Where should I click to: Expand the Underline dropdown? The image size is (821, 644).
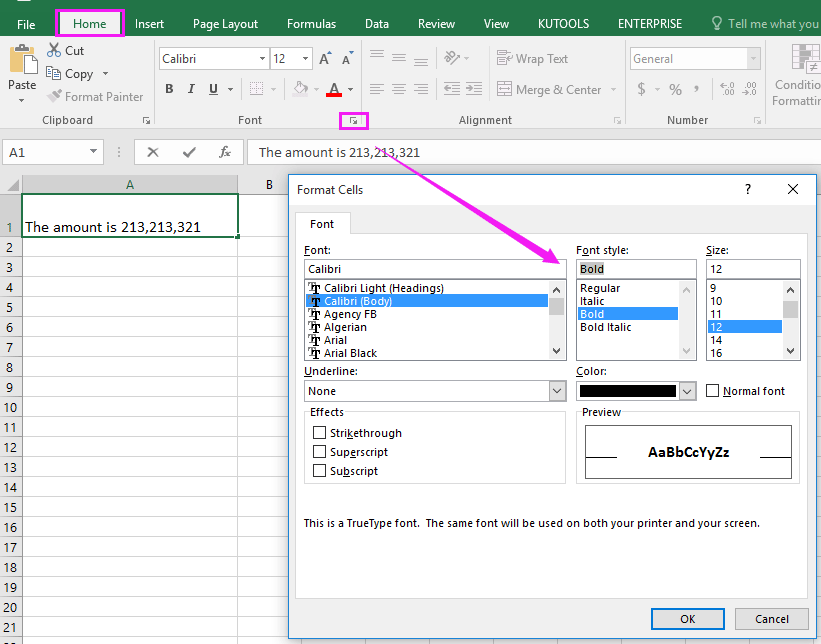click(557, 391)
